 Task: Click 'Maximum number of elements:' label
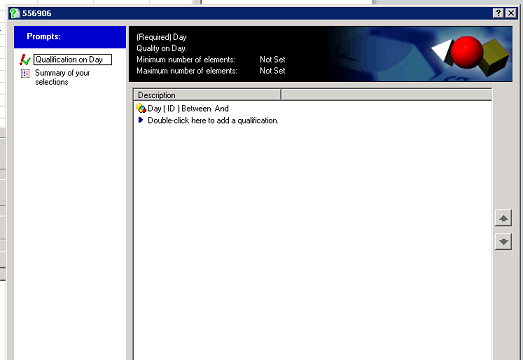(187, 71)
